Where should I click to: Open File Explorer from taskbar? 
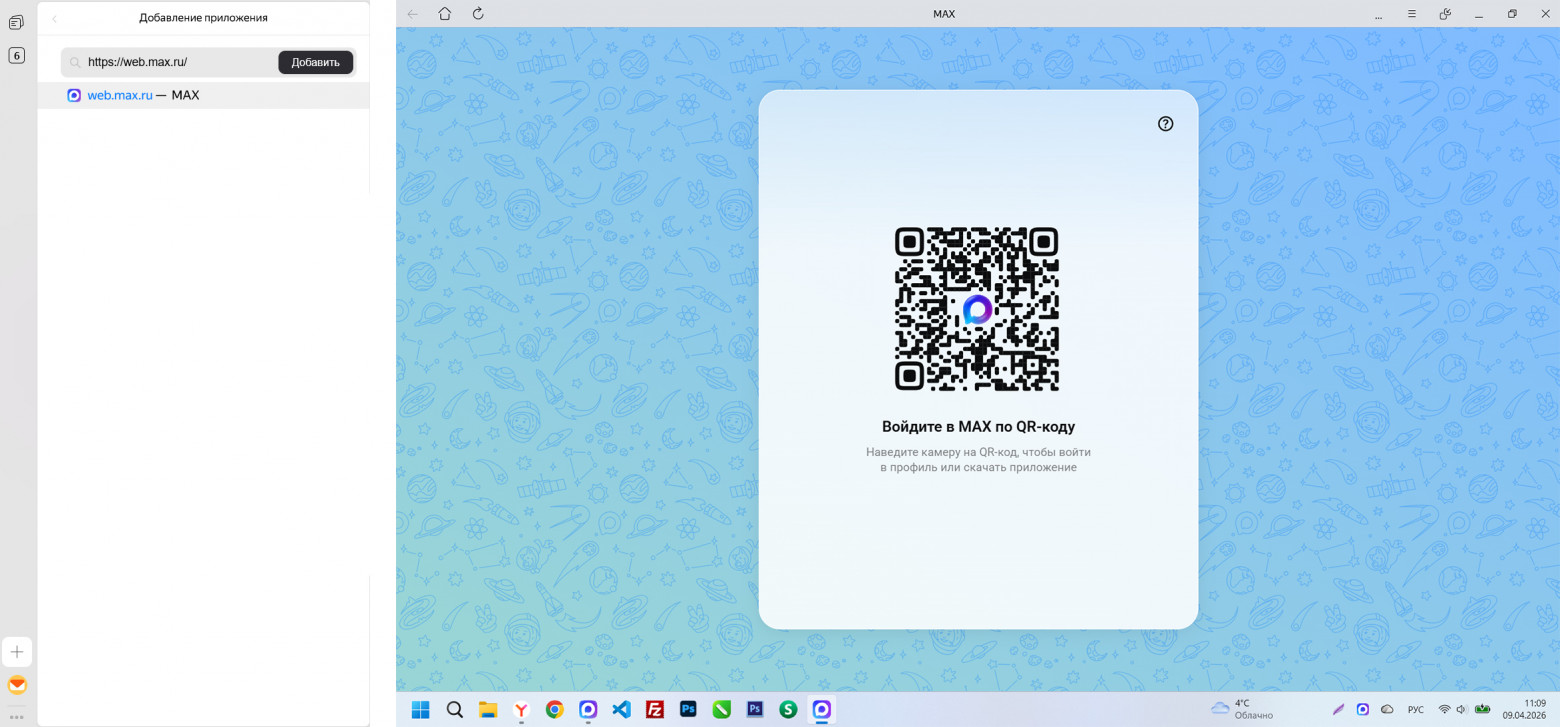pos(488,709)
